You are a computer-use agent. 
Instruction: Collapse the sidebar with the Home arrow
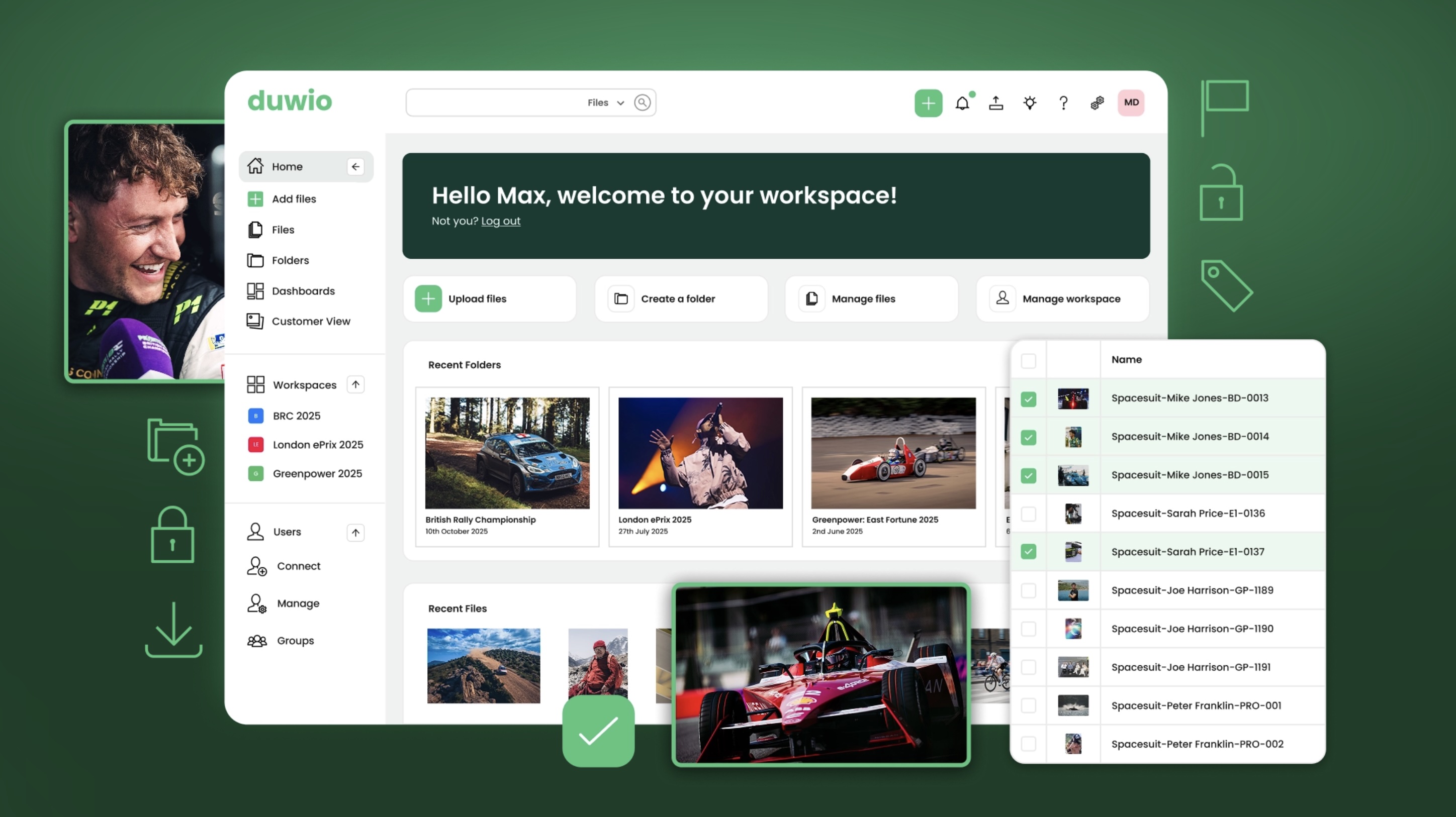(x=355, y=166)
